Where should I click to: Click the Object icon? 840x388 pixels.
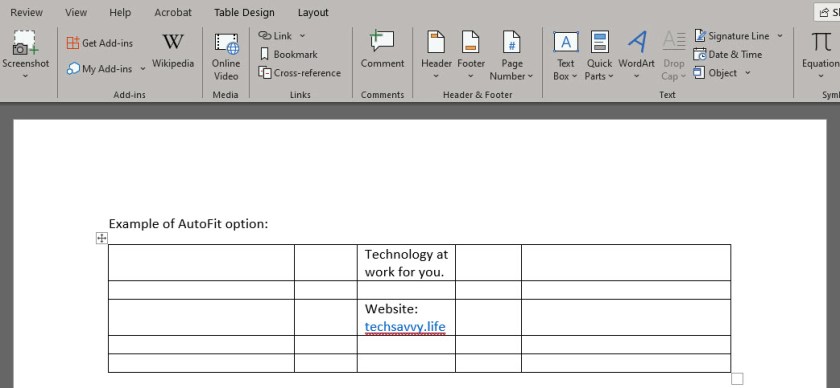point(699,72)
